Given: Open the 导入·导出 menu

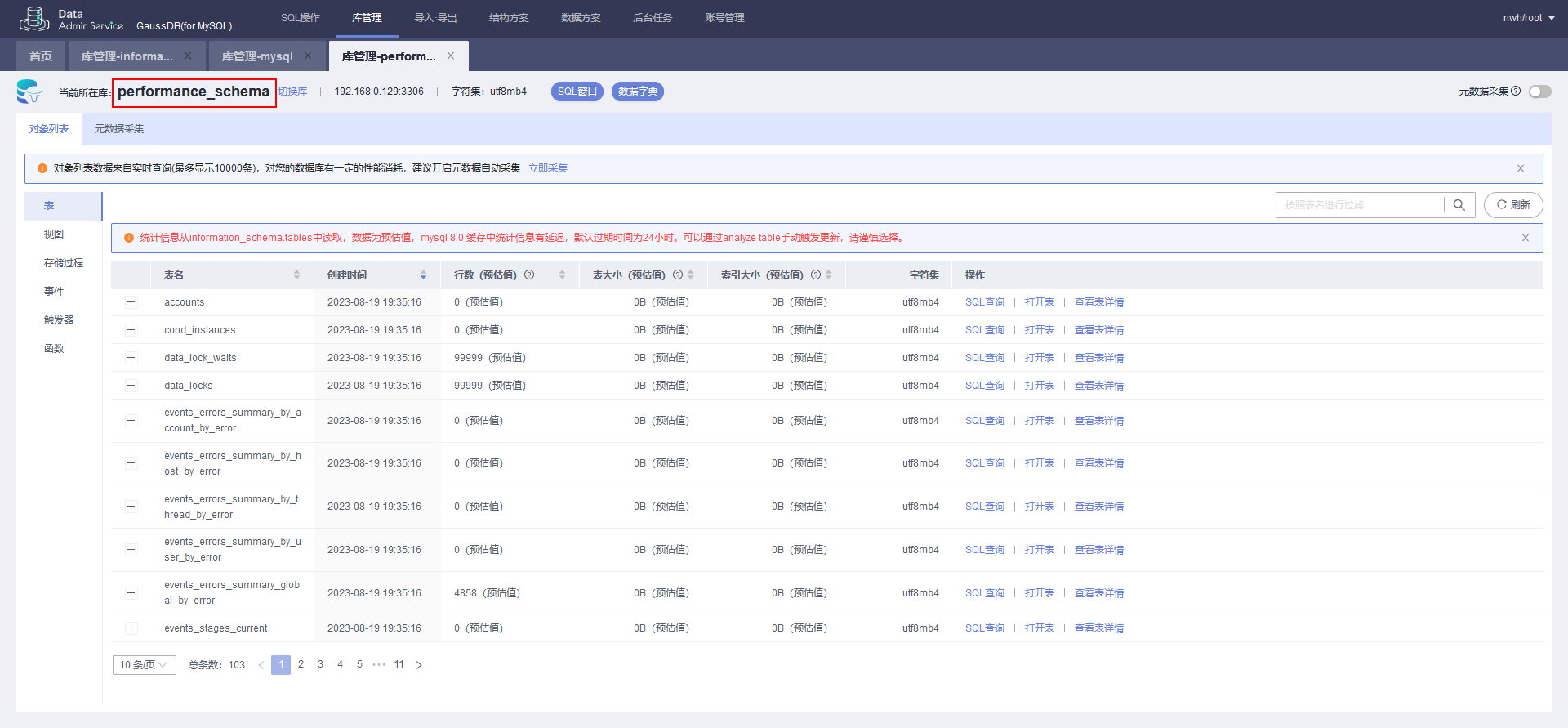Looking at the screenshot, I should 435,18.
